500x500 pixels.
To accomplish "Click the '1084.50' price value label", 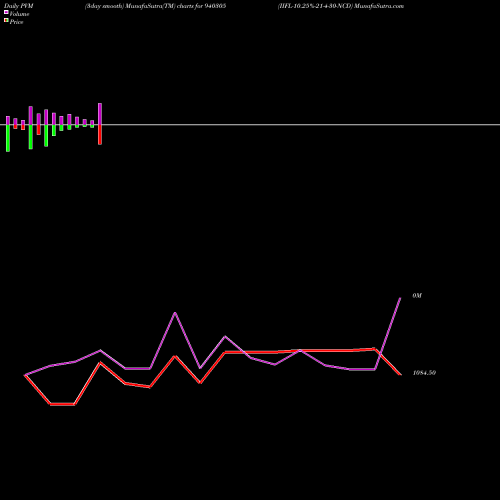I will 424,373.
